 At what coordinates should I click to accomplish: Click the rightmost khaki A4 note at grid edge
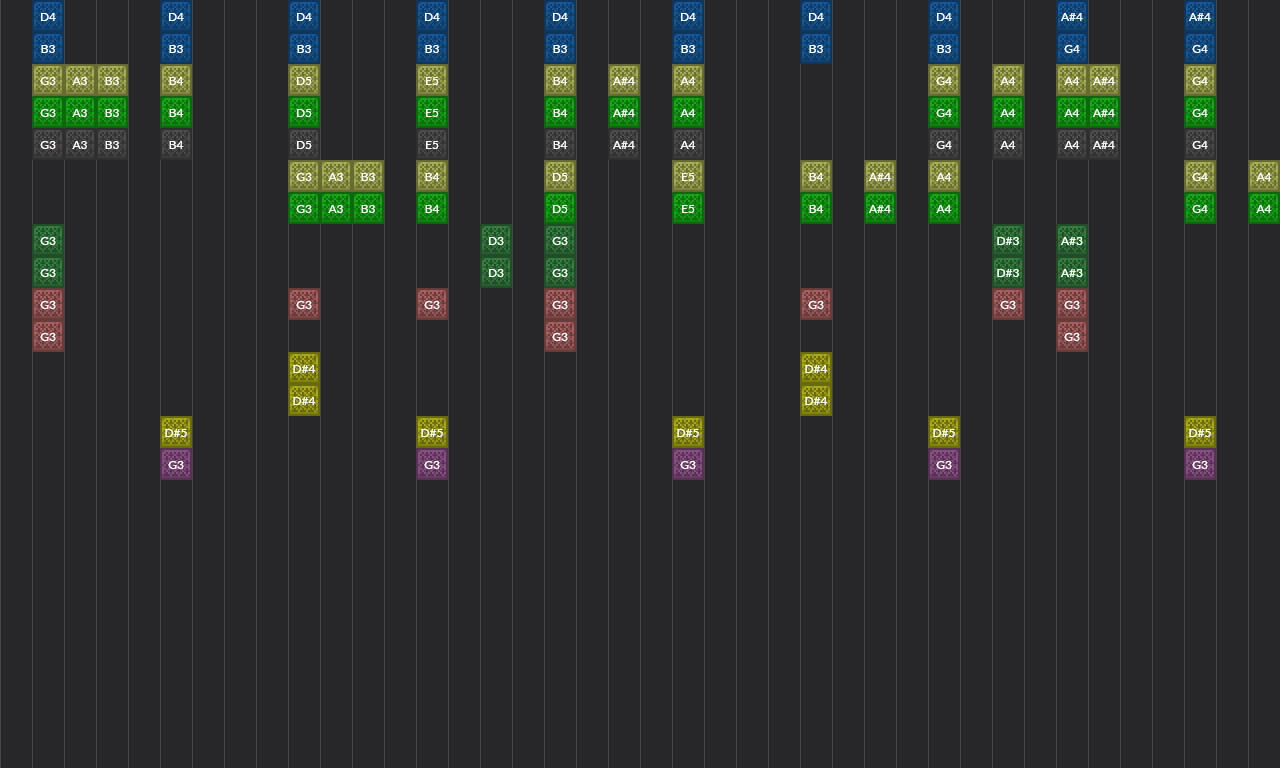pyautogui.click(x=1264, y=177)
